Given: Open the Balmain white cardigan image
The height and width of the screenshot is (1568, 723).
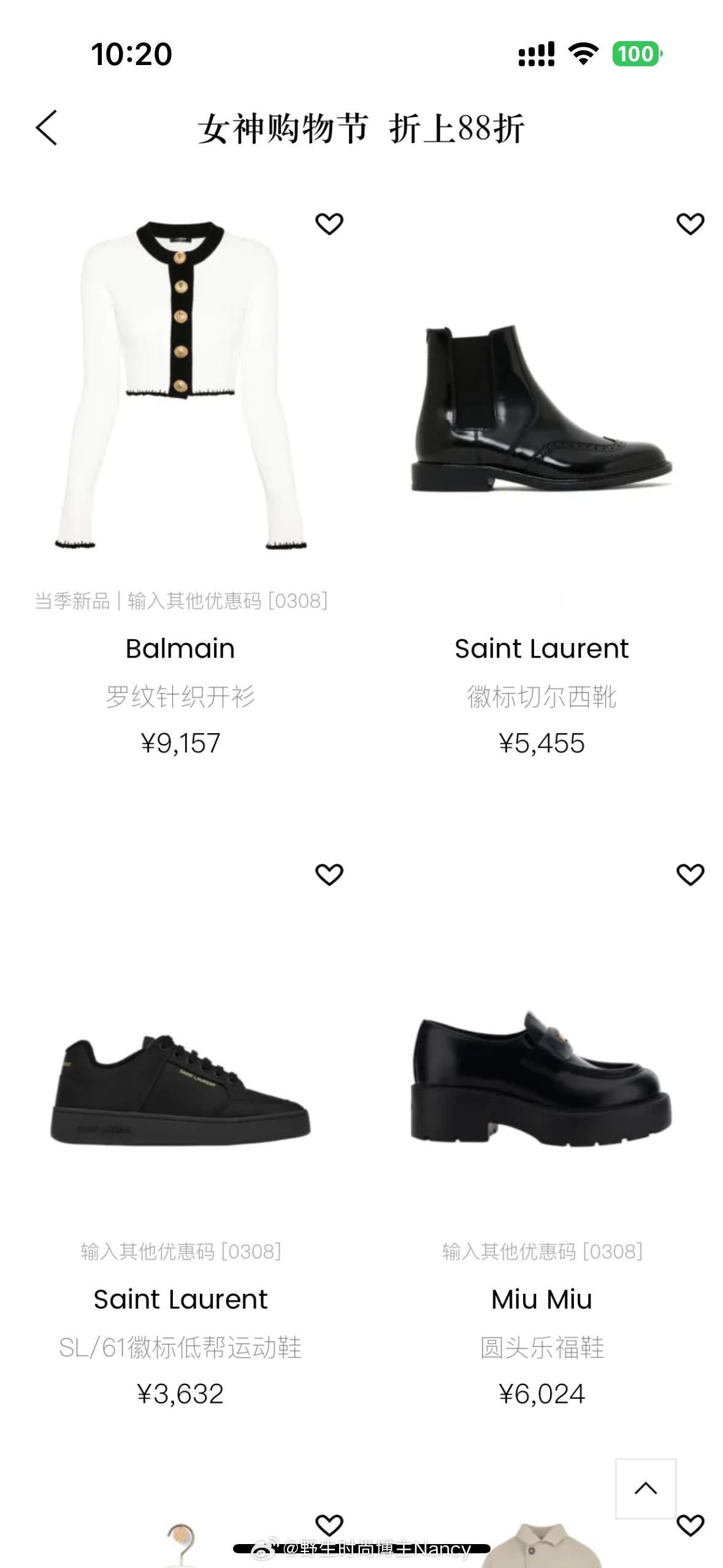Looking at the screenshot, I should (x=181, y=385).
